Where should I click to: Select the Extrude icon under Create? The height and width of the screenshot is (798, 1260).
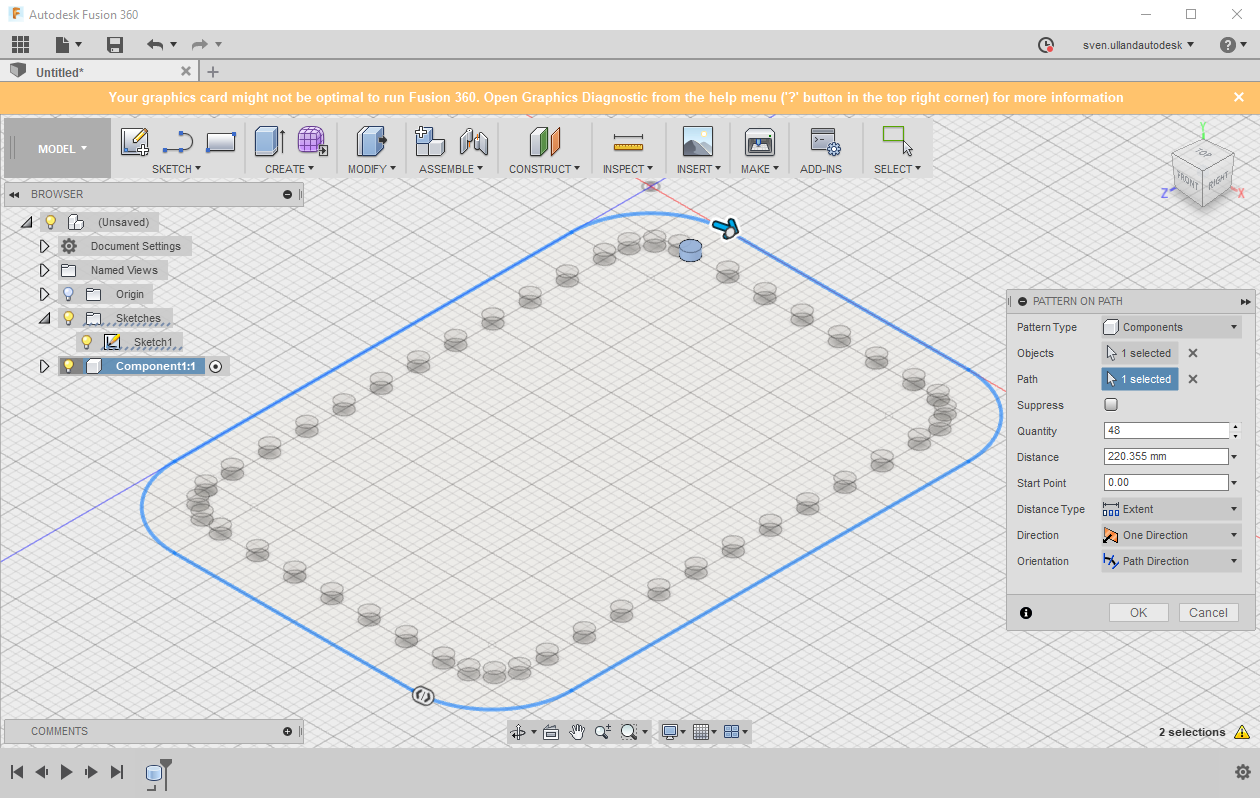coord(269,142)
